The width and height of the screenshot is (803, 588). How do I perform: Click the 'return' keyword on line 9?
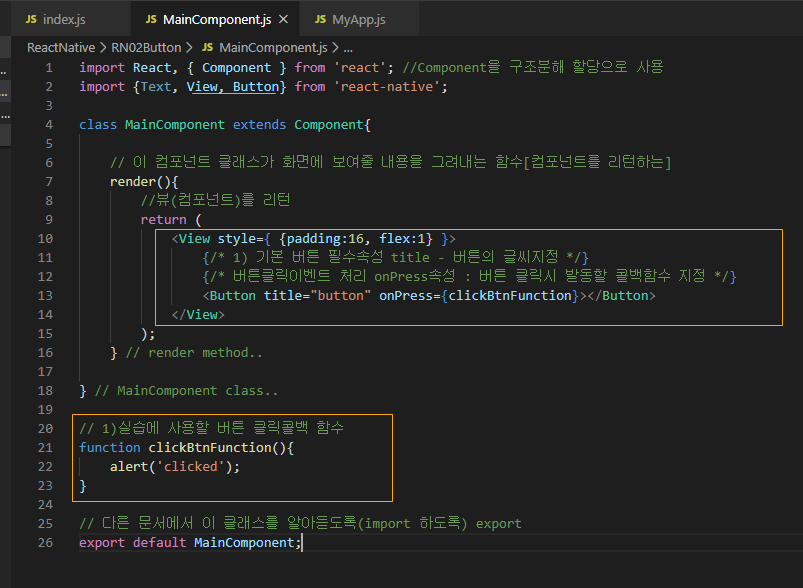pyautogui.click(x=163, y=220)
